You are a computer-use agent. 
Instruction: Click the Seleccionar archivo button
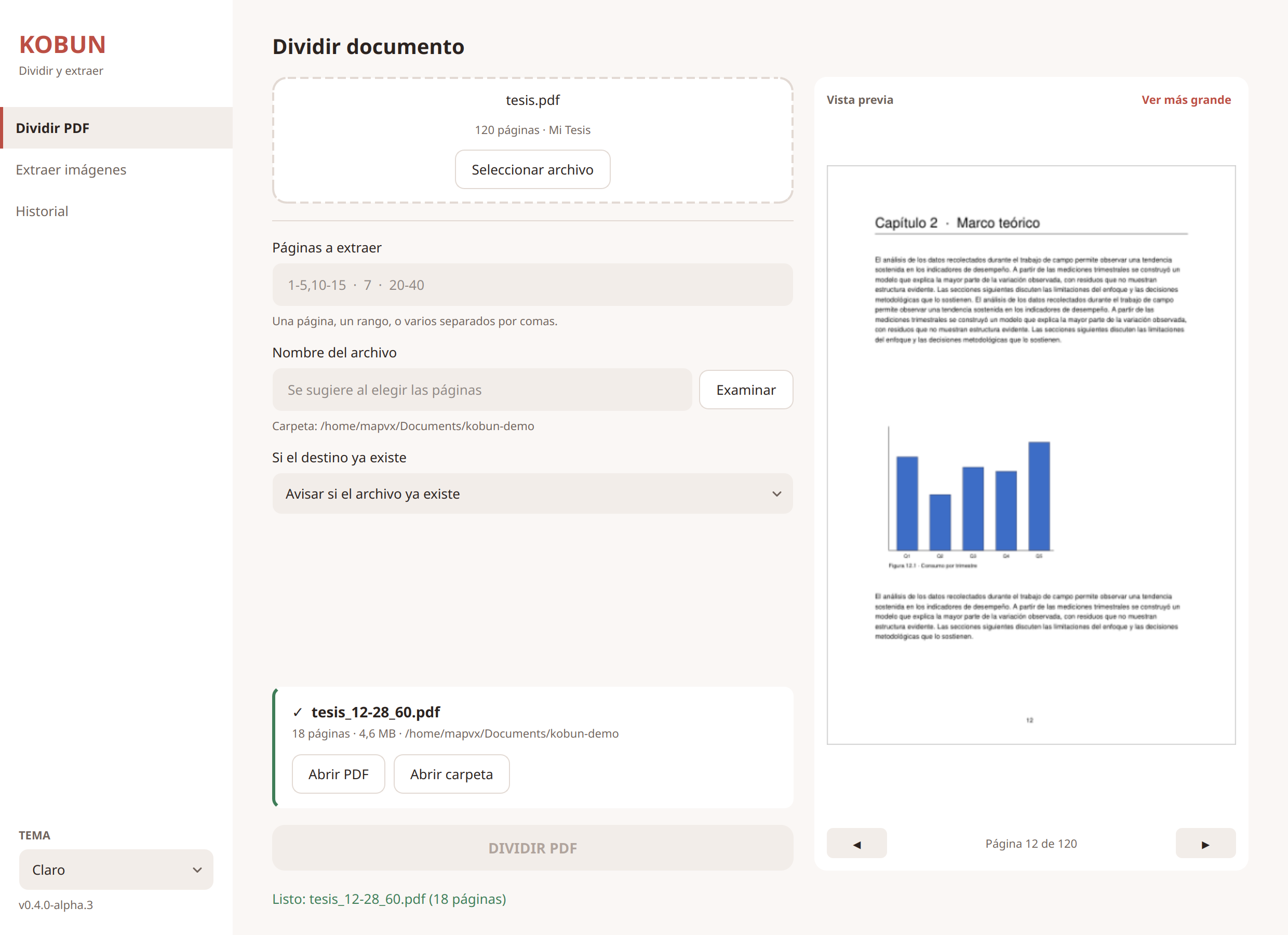point(532,169)
